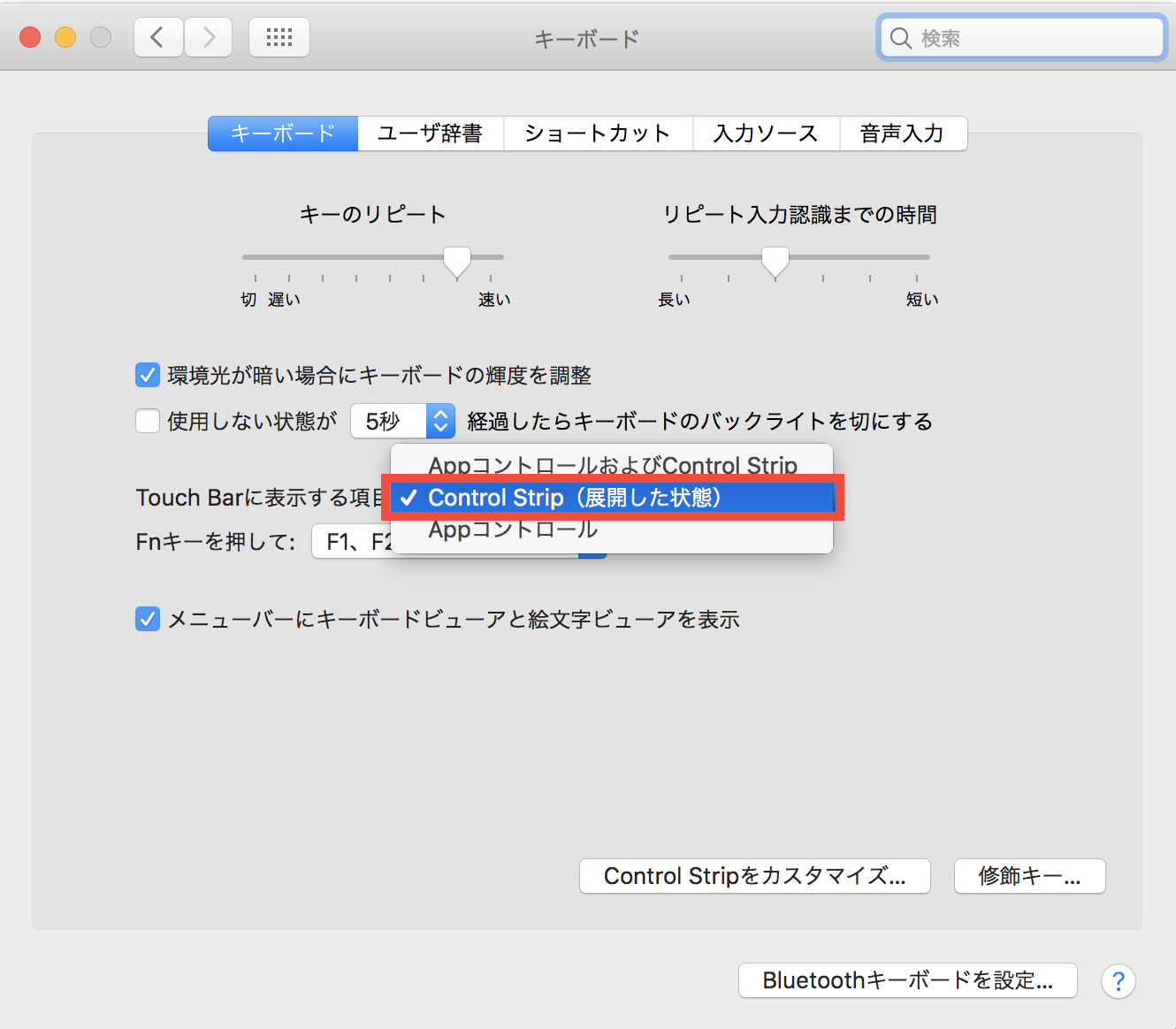Enable the 使用しない状態が backlight-off checkbox
1176x1029 pixels.
coord(148,421)
